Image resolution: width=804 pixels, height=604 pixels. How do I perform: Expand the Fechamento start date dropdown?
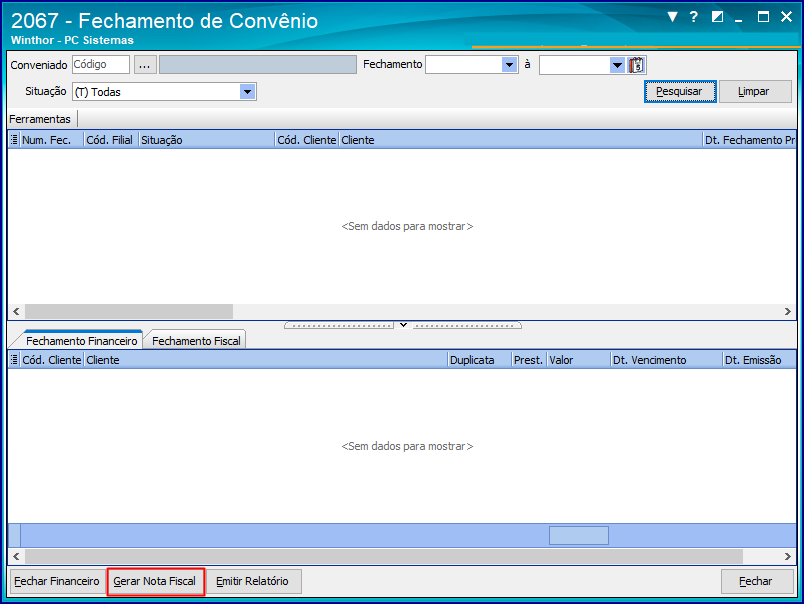coord(509,65)
